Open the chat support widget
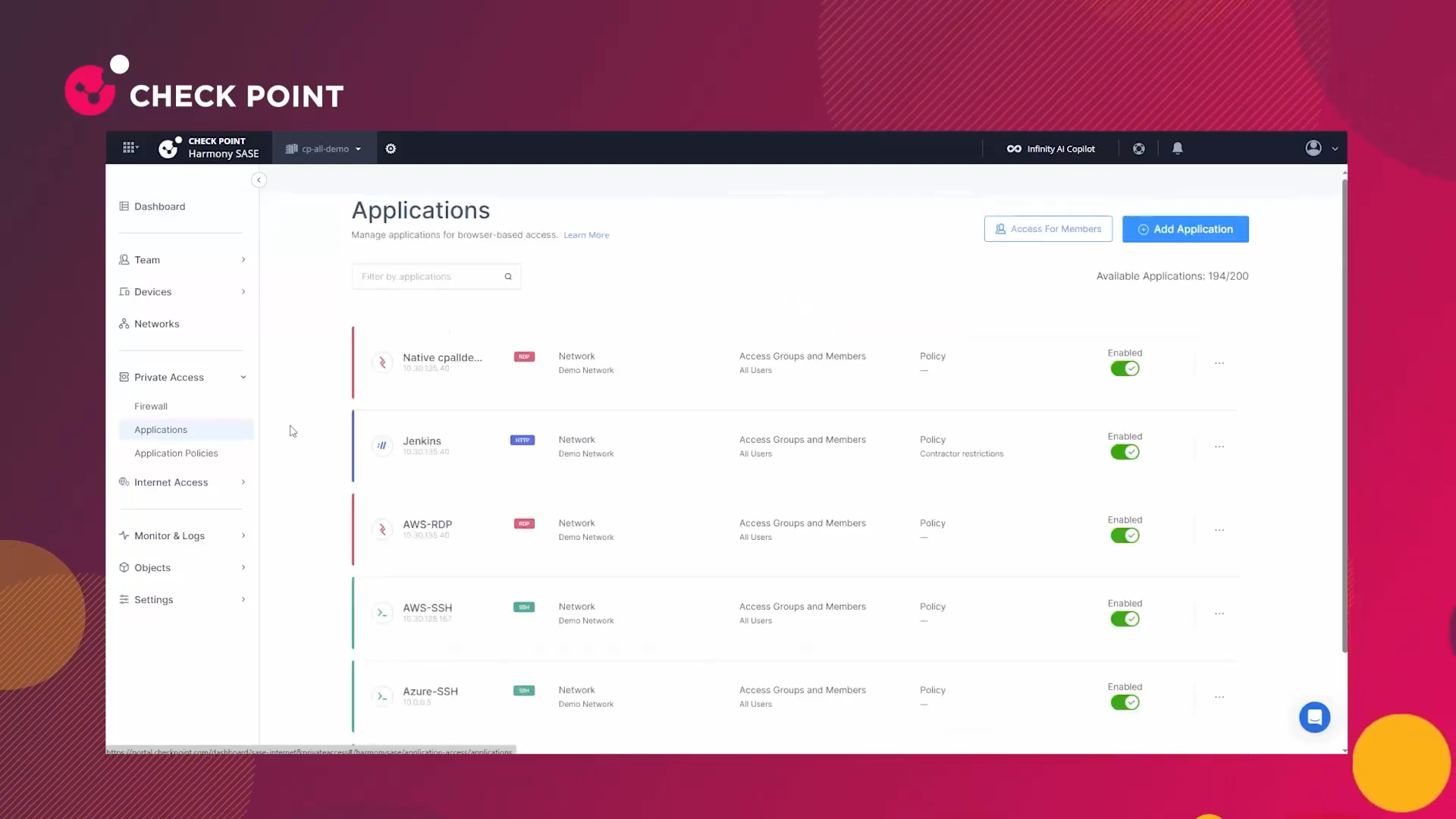 pos(1314,717)
